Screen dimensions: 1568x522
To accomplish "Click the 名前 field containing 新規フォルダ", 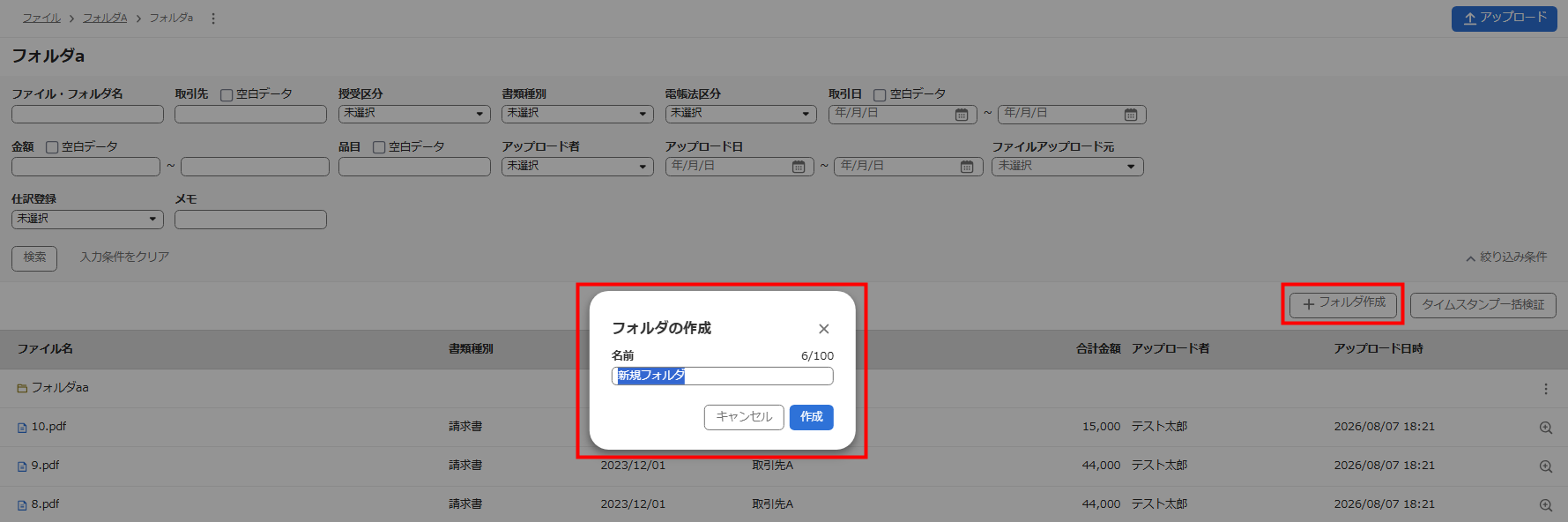I will [x=723, y=377].
